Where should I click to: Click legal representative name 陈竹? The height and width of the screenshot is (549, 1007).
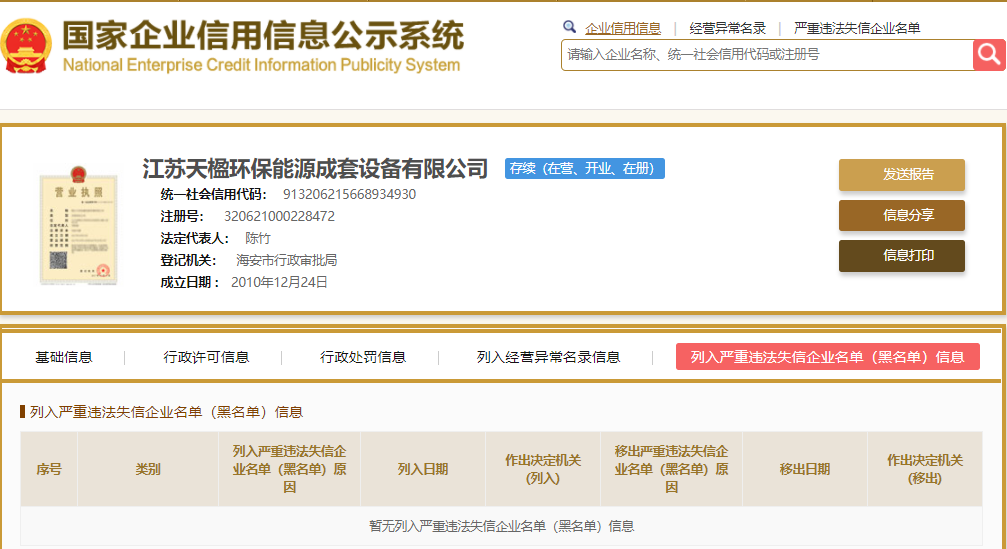(x=258, y=238)
